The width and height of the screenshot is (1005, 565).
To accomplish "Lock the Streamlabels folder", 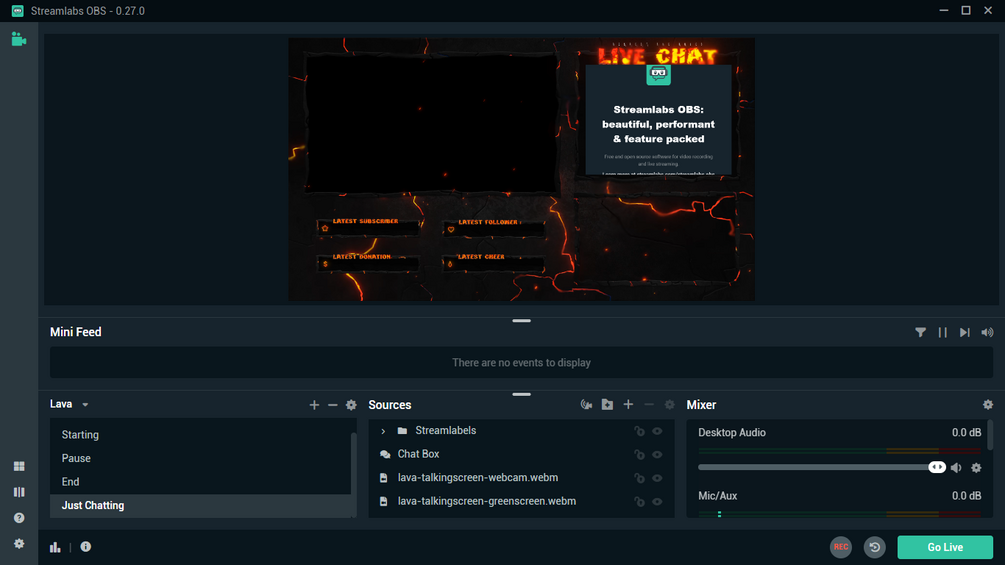I will [x=639, y=431].
